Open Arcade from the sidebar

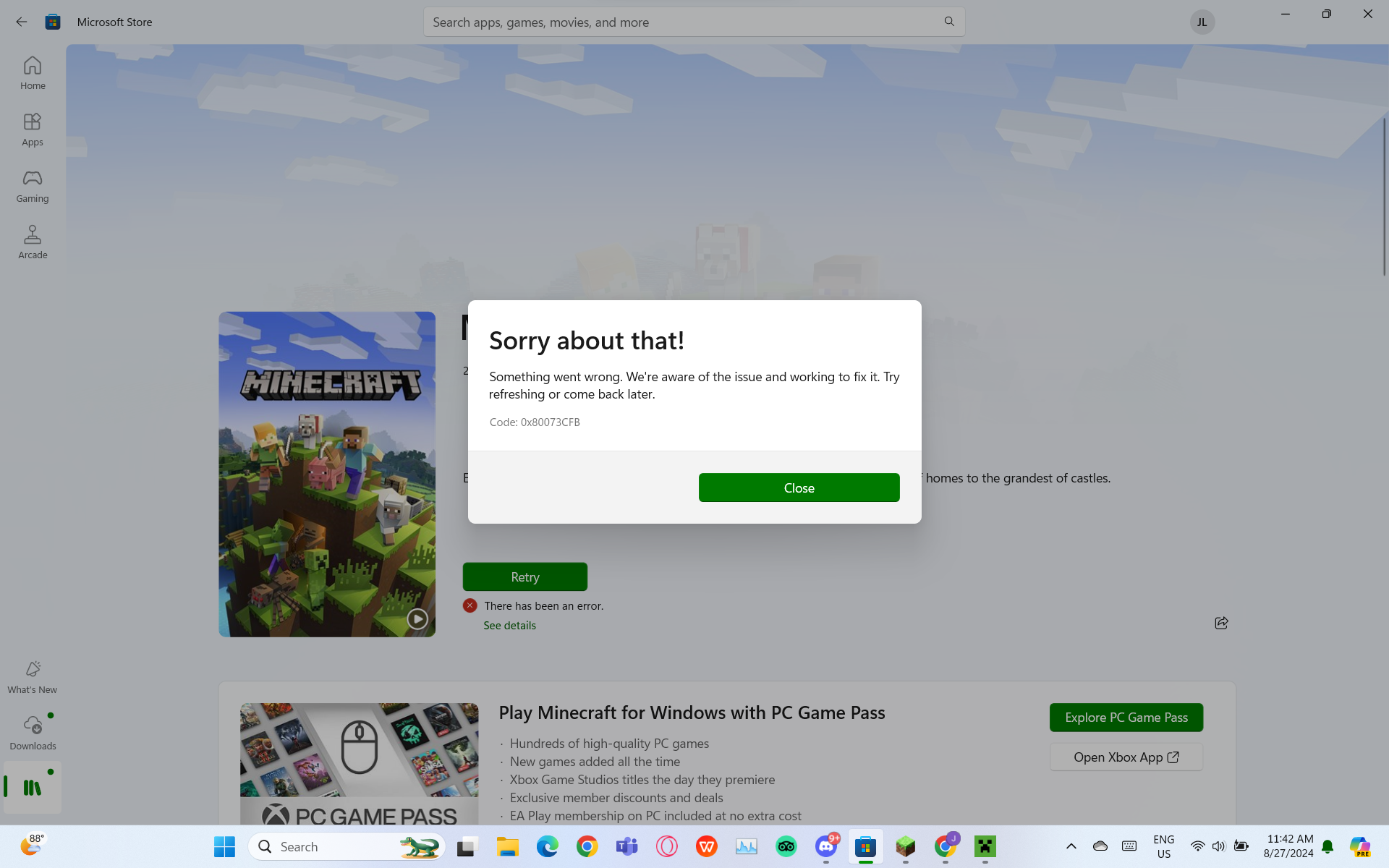(x=33, y=242)
